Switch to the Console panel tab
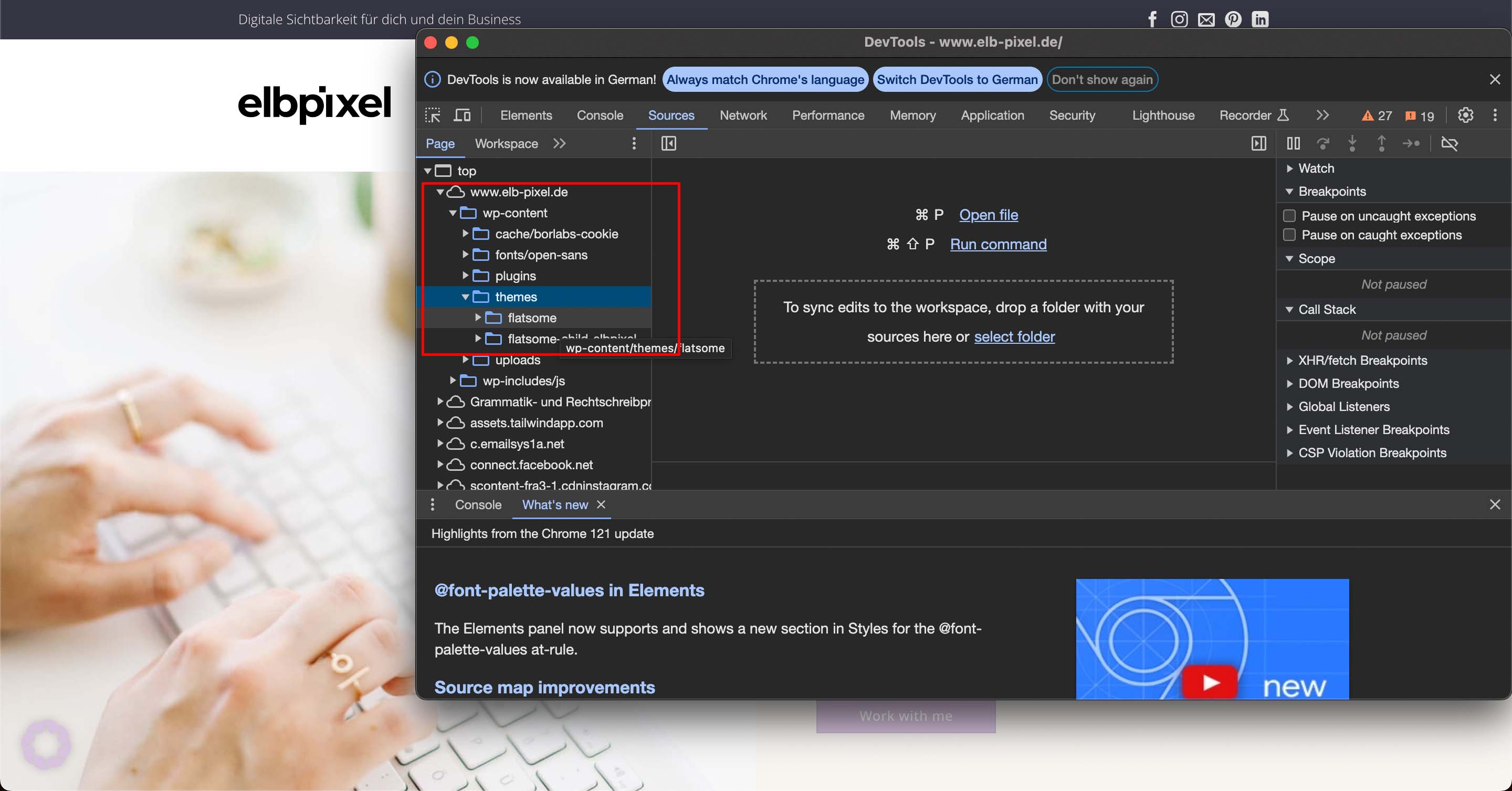This screenshot has width=1512, height=791. [x=599, y=115]
